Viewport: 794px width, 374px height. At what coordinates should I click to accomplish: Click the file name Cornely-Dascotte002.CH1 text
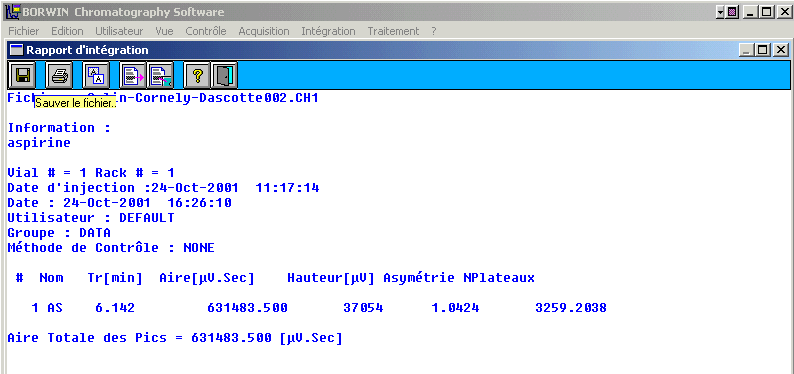coord(226,98)
